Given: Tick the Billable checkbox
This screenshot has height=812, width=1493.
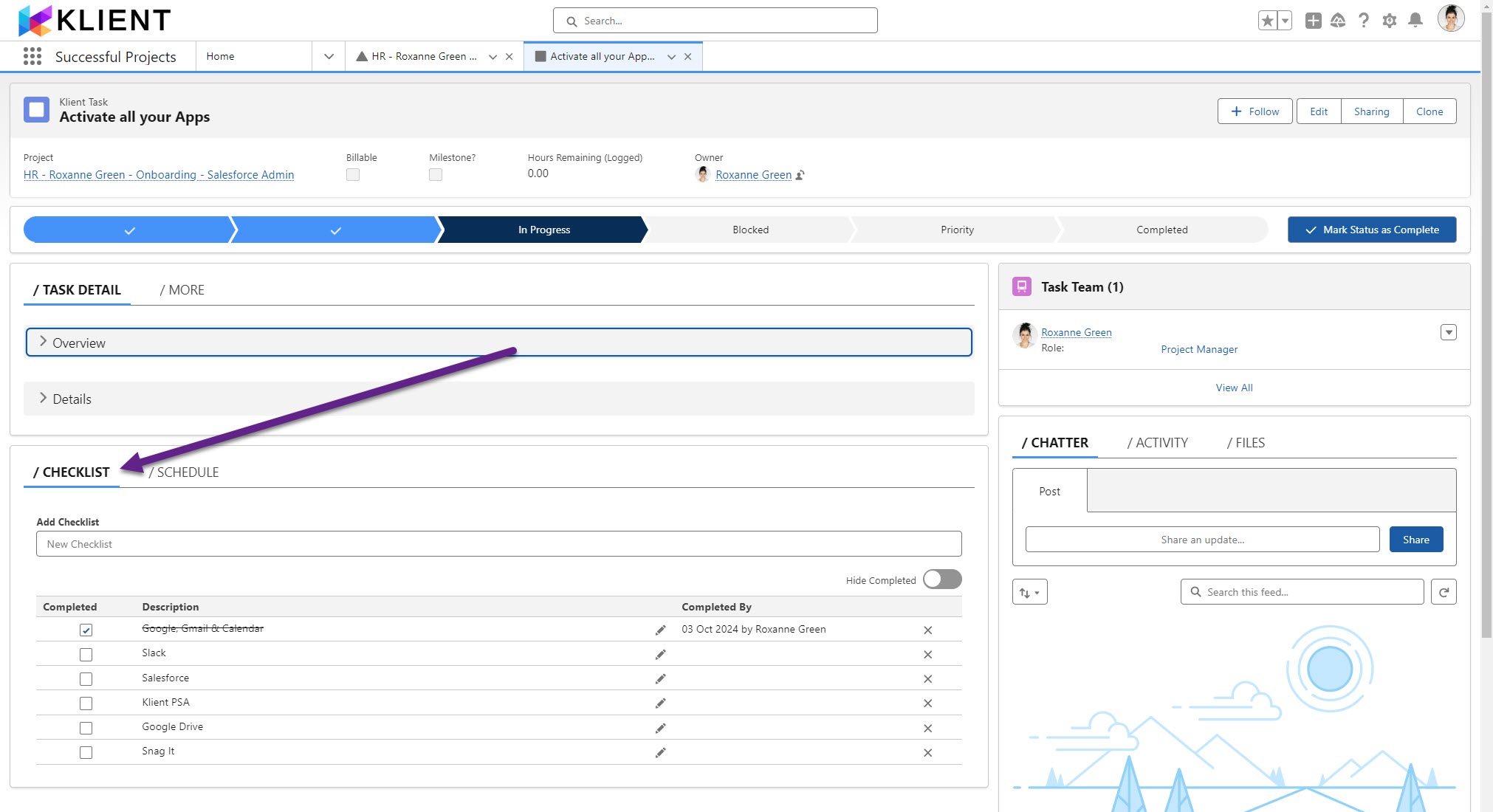Looking at the screenshot, I should click(x=353, y=175).
